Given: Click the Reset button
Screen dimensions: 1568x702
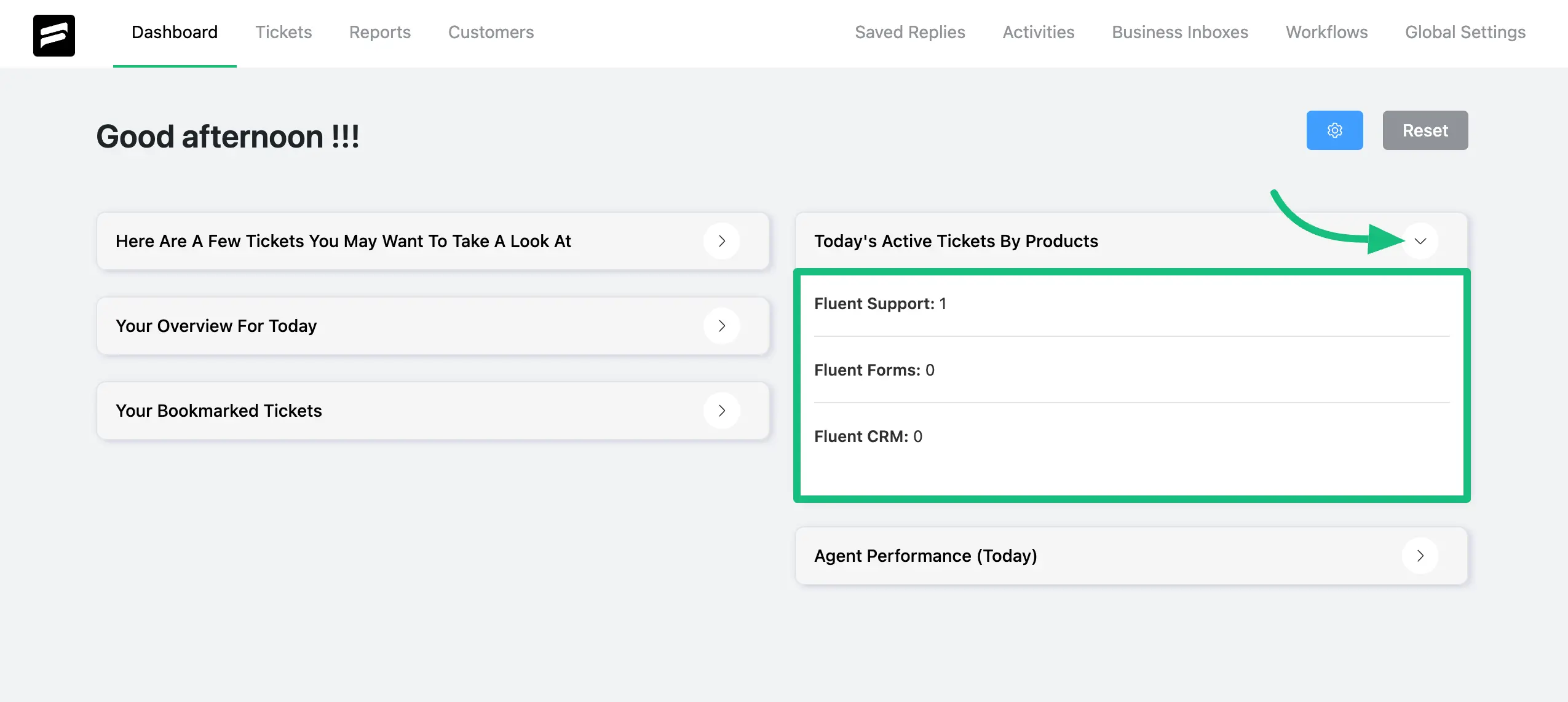Looking at the screenshot, I should coord(1425,130).
